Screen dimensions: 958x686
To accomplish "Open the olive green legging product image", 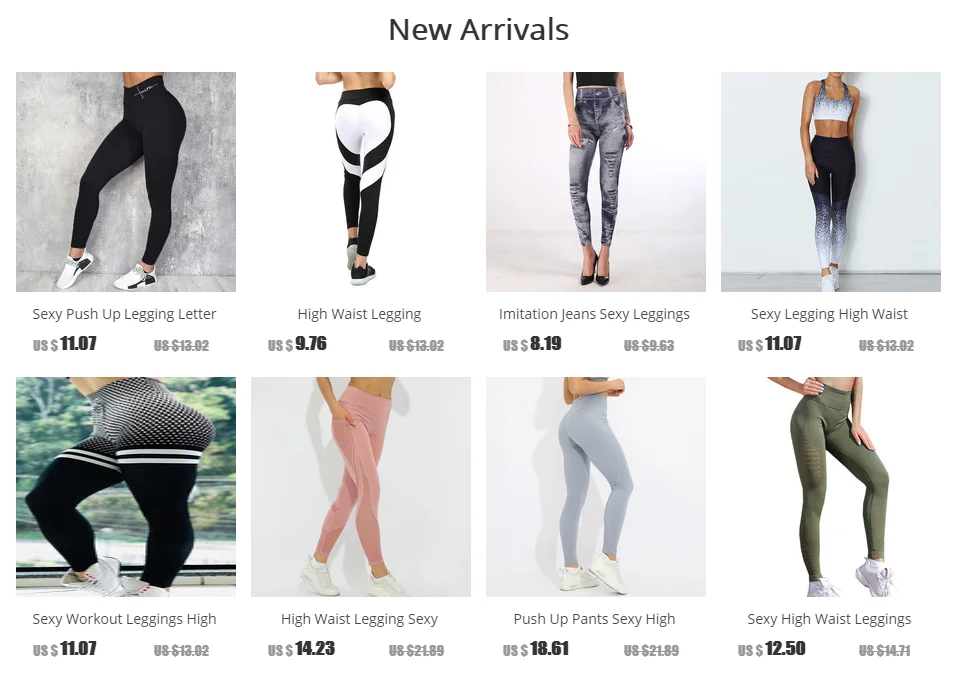I will [831, 486].
